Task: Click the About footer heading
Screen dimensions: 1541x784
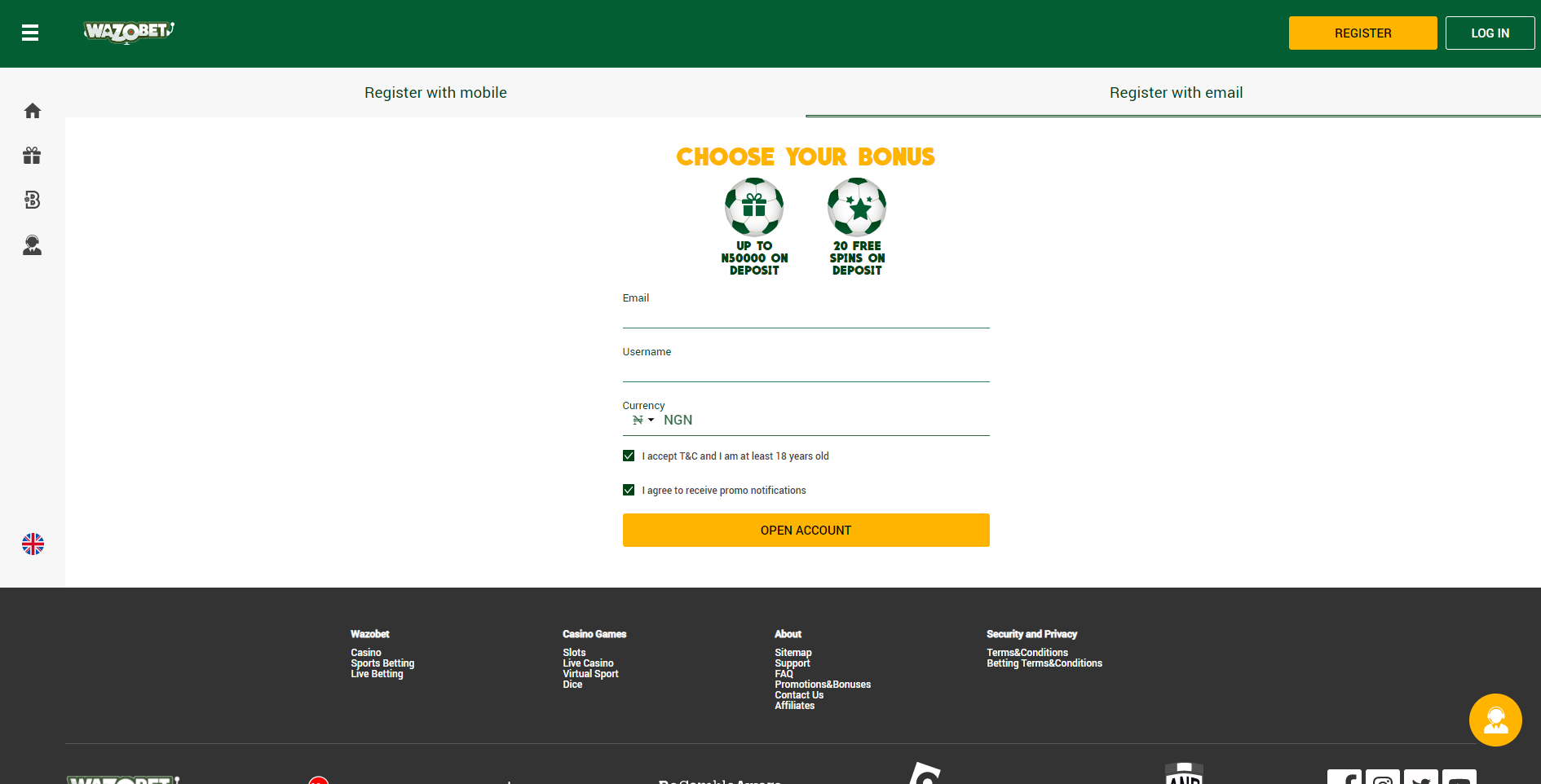Action: (x=788, y=634)
